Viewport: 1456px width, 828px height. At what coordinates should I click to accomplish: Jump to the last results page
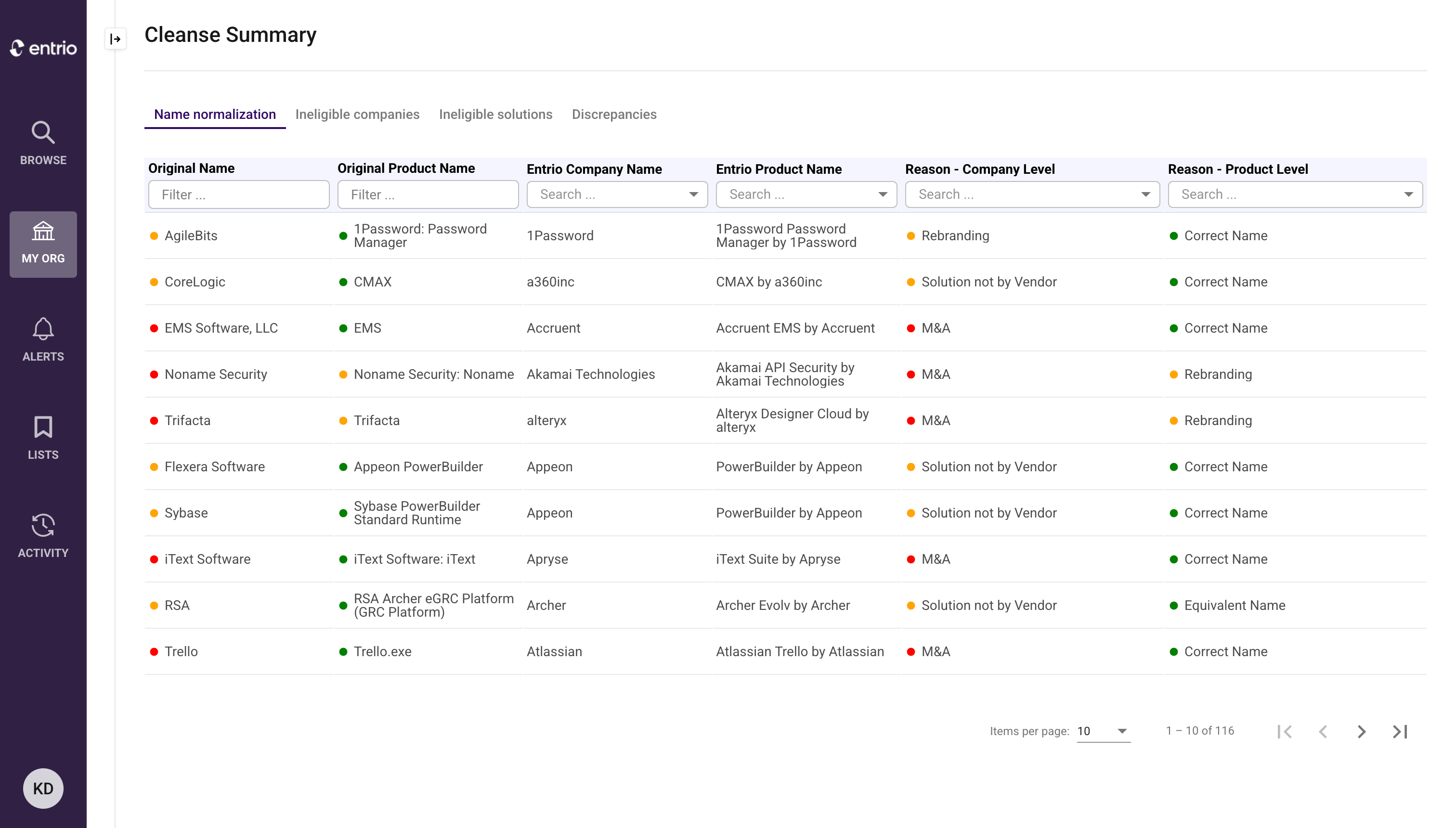(1400, 731)
